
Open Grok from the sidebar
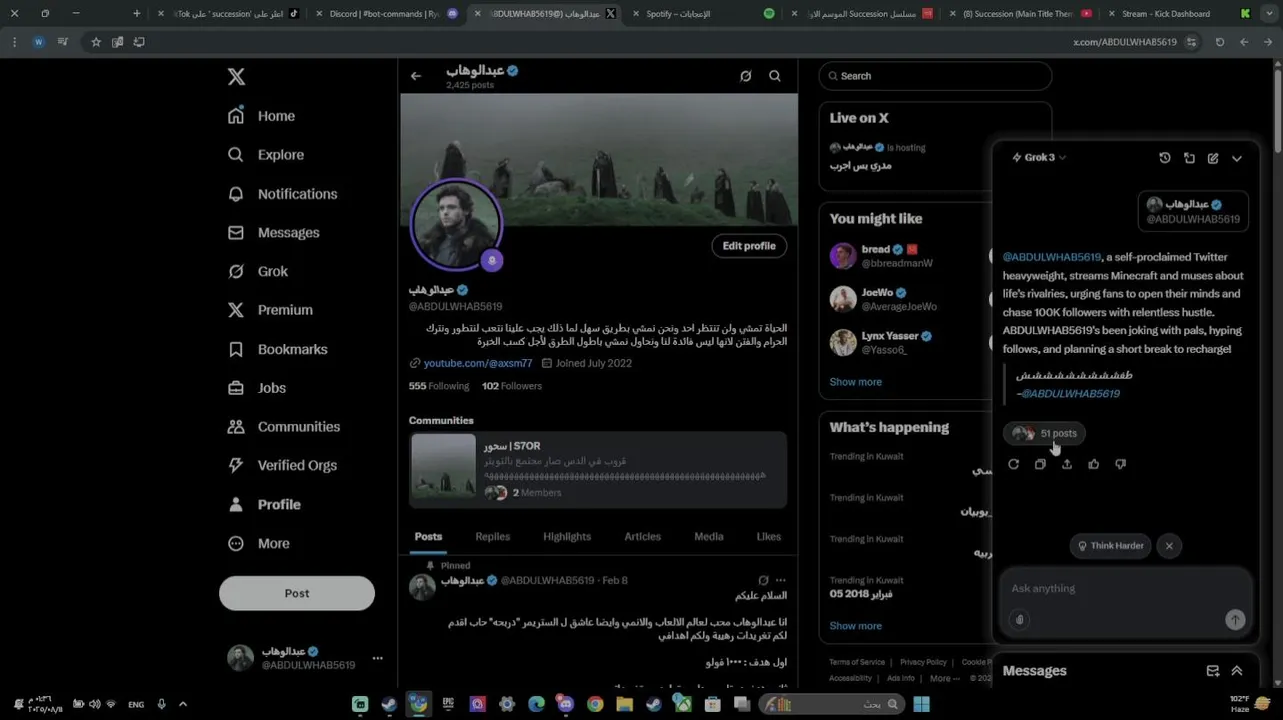(257, 271)
